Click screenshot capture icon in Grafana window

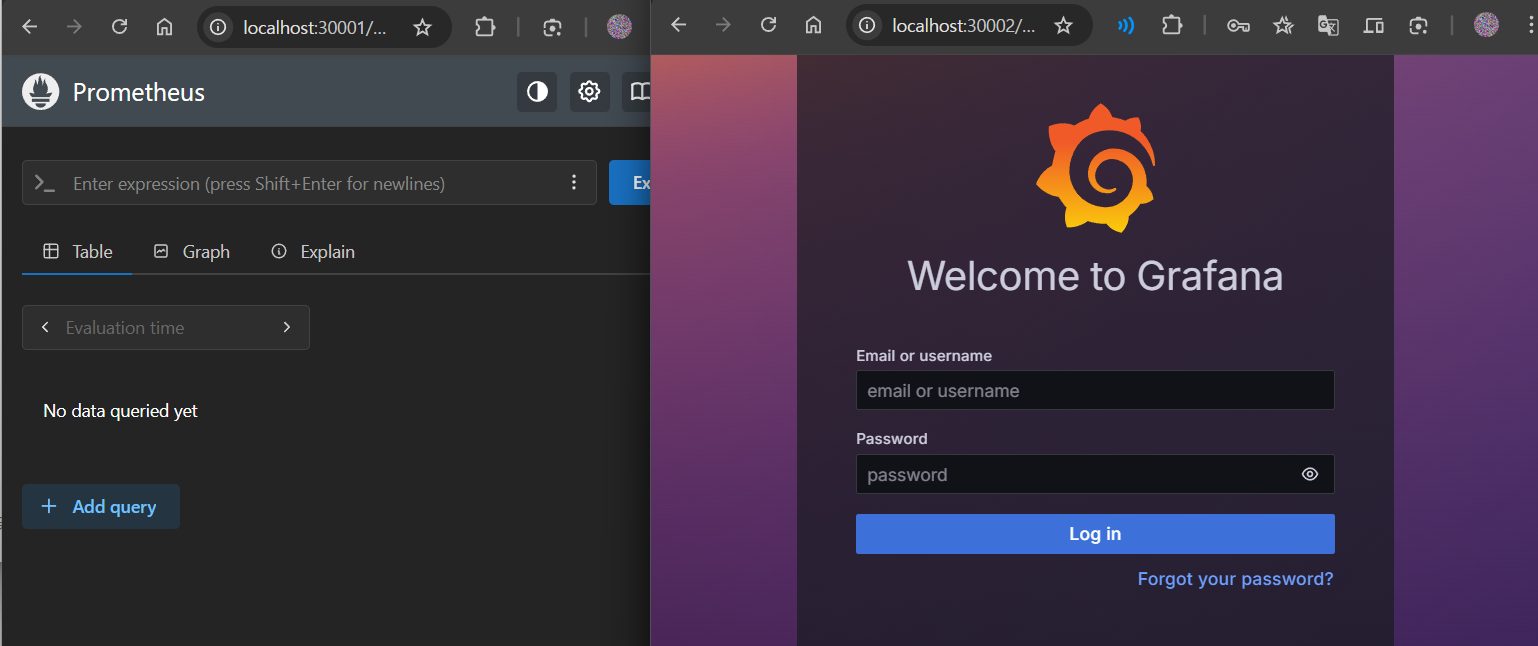pos(1418,26)
